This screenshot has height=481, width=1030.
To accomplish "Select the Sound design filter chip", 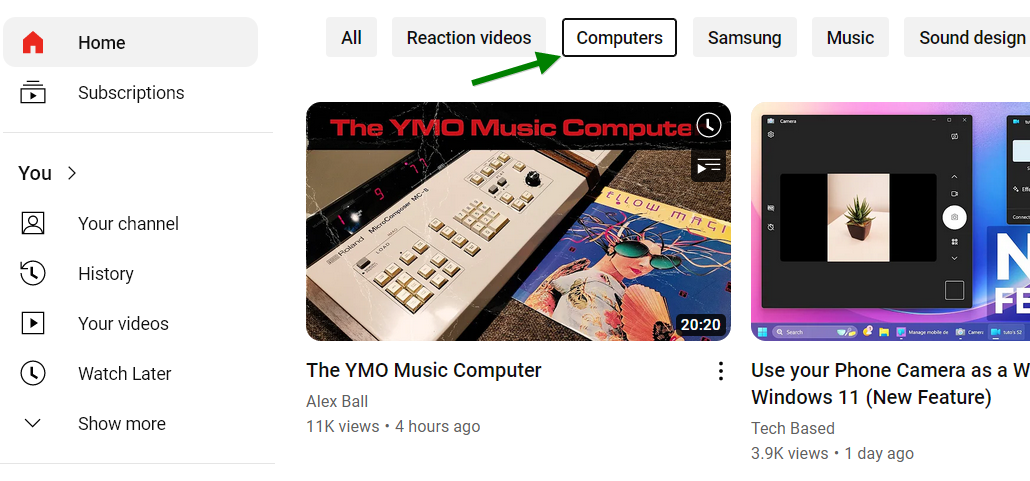I will click(x=967, y=37).
